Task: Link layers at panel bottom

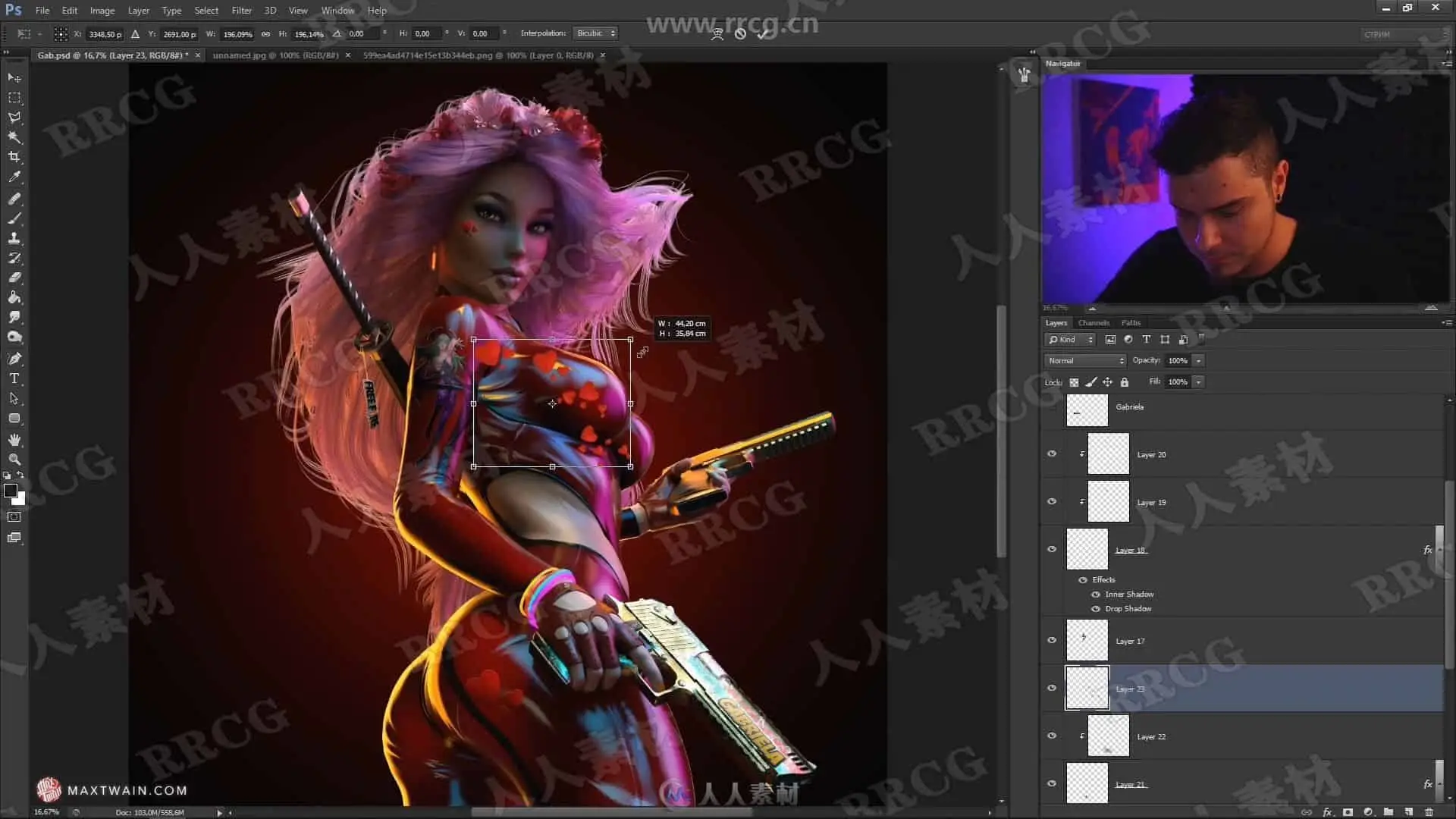Action: click(x=1307, y=811)
